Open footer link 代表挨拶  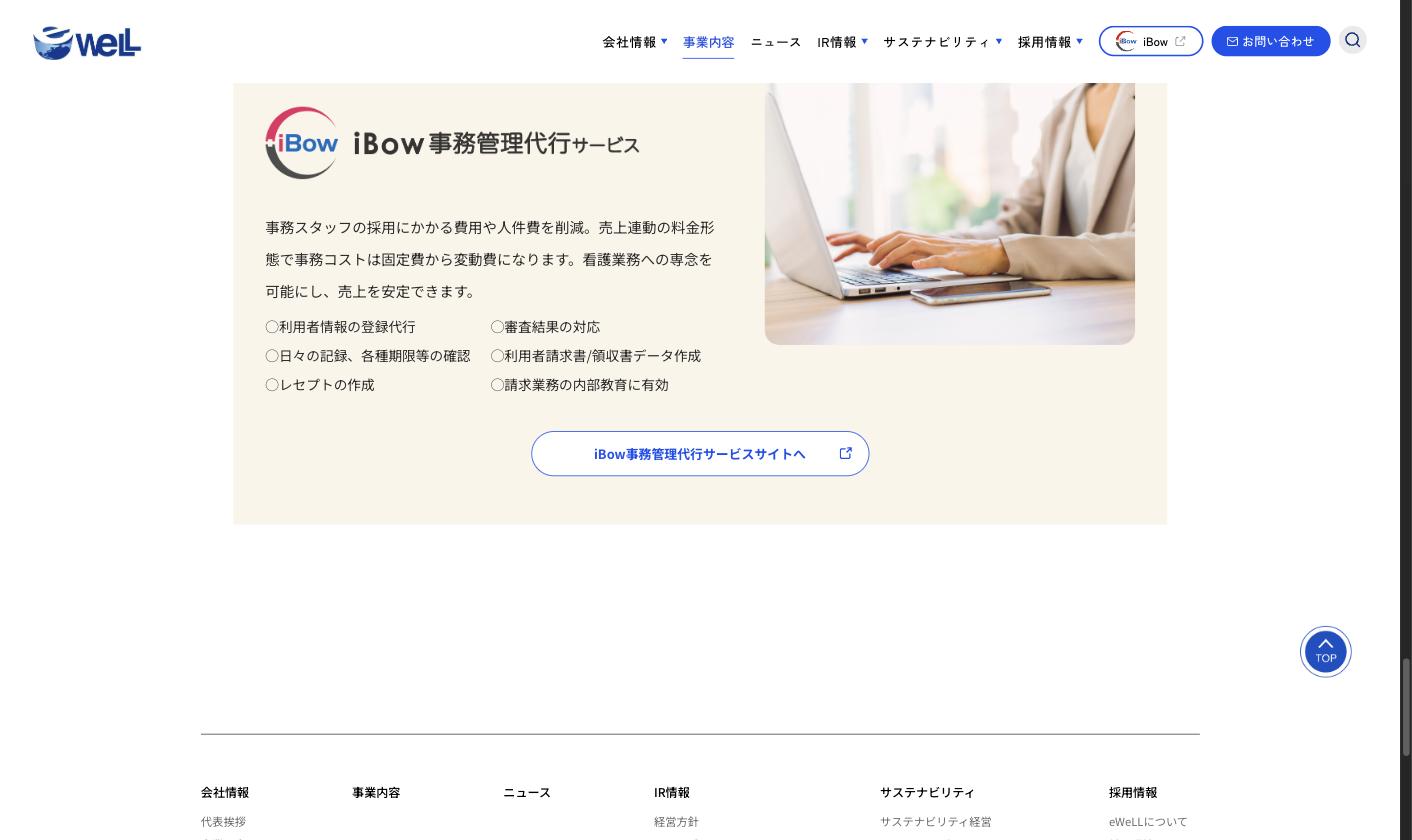tap(223, 822)
